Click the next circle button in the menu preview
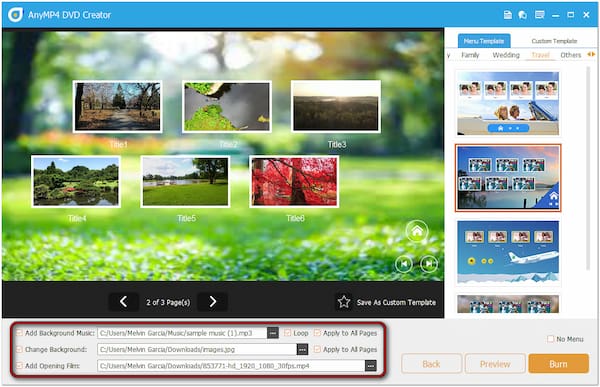Image resolution: width=600 pixels, height=387 pixels. [429, 264]
